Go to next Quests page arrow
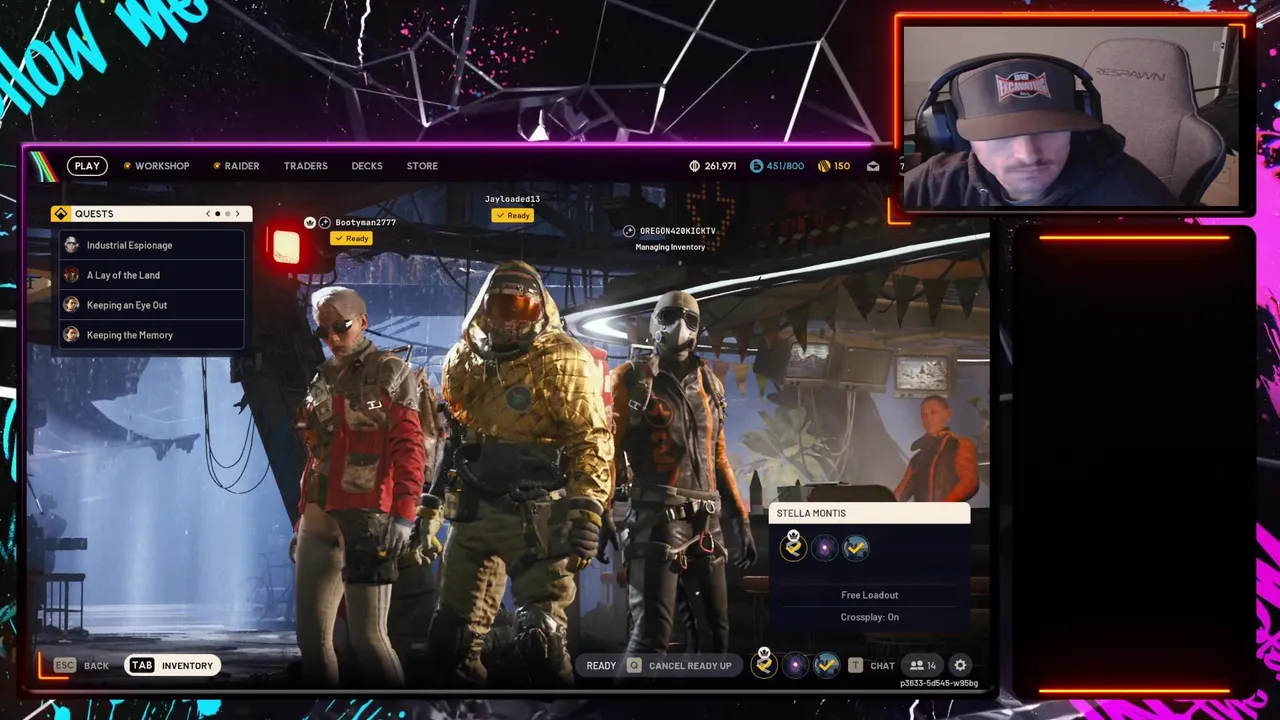The width and height of the screenshot is (1280, 720). click(x=238, y=214)
